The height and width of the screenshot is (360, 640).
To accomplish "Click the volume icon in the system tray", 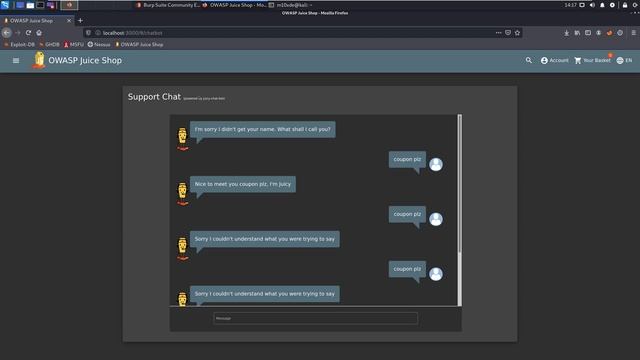I will click(592, 5).
